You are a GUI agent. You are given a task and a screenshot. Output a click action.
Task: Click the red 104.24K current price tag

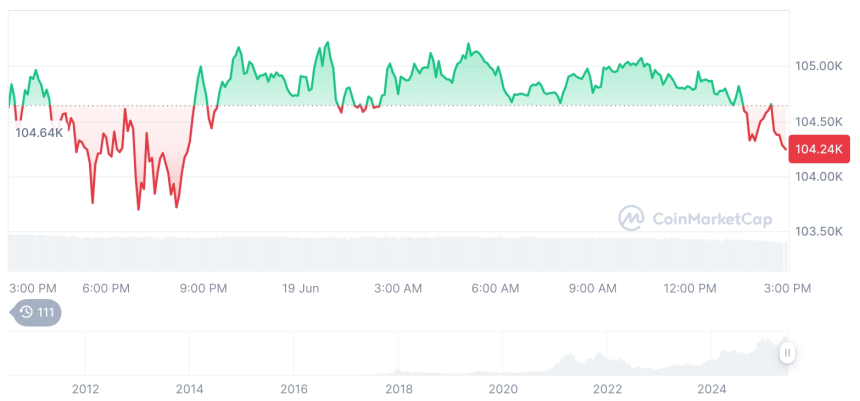point(819,150)
